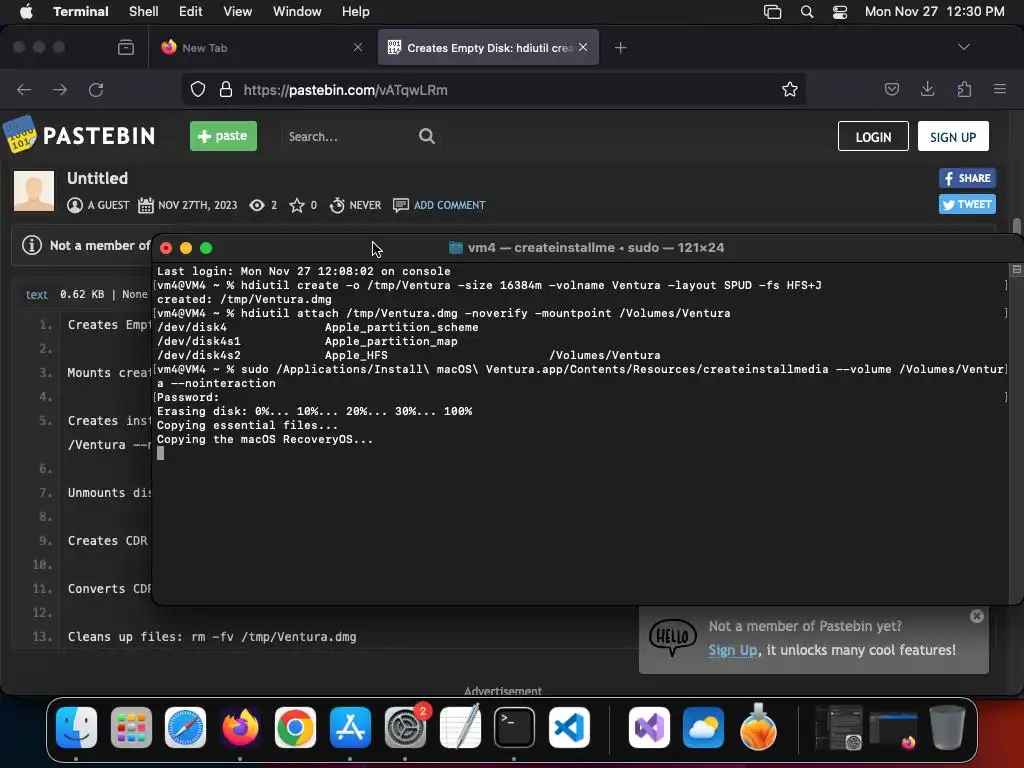Open Terminal from the Dock
1024x768 pixels.
pyautogui.click(x=514, y=727)
